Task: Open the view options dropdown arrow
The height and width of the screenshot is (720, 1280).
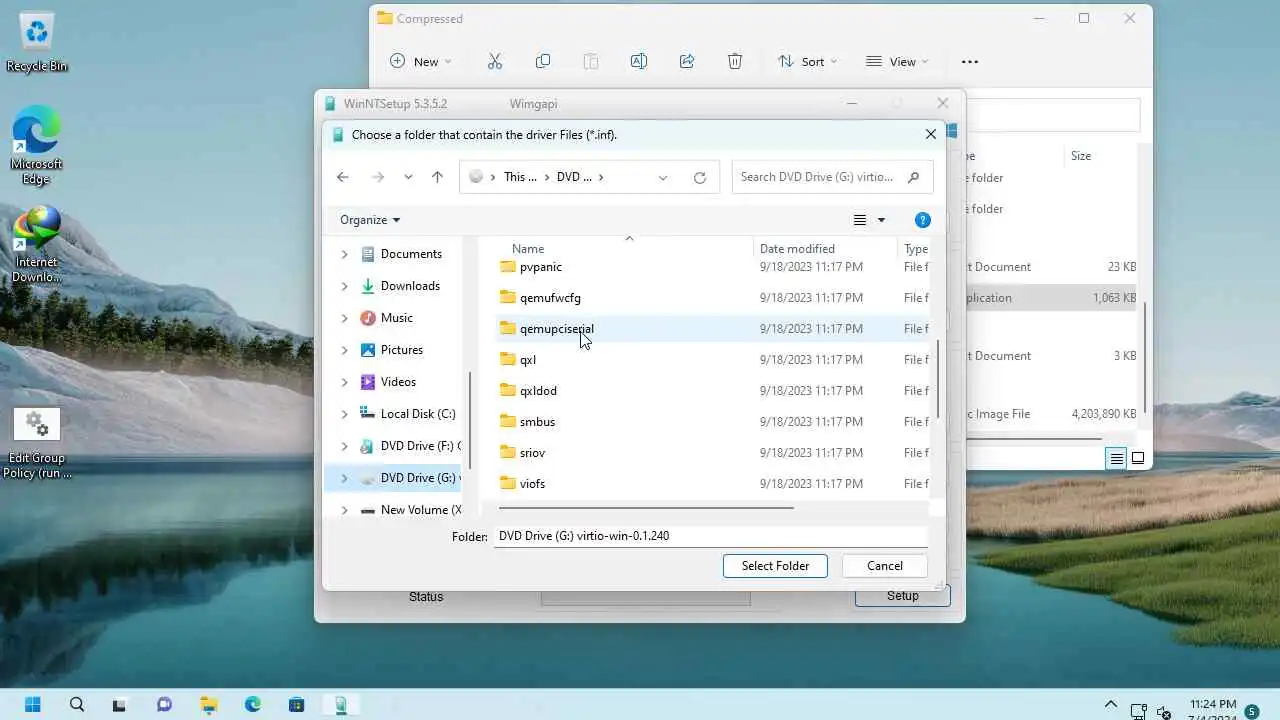Action: pyautogui.click(x=881, y=220)
